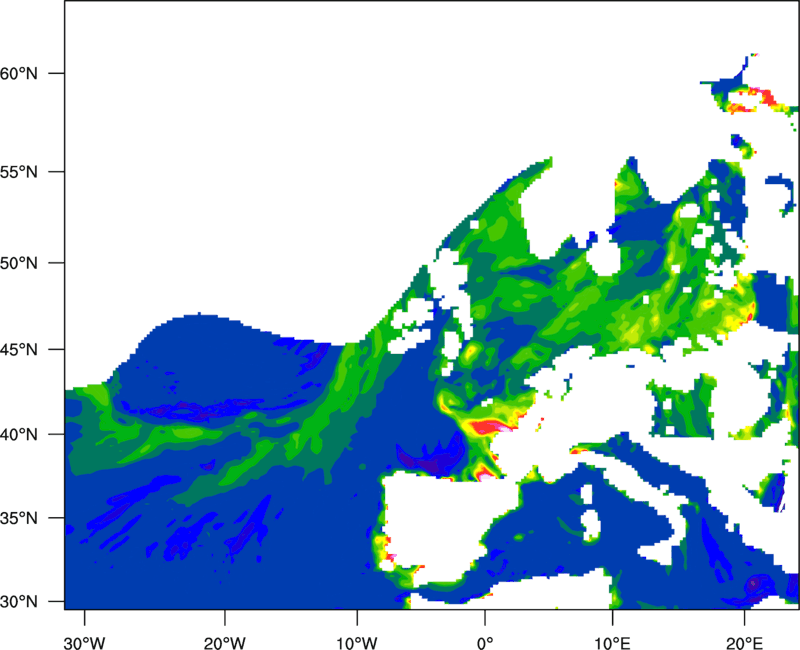Click the 20°E longitude label
Screen dimensions: 800x650
click(744, 643)
